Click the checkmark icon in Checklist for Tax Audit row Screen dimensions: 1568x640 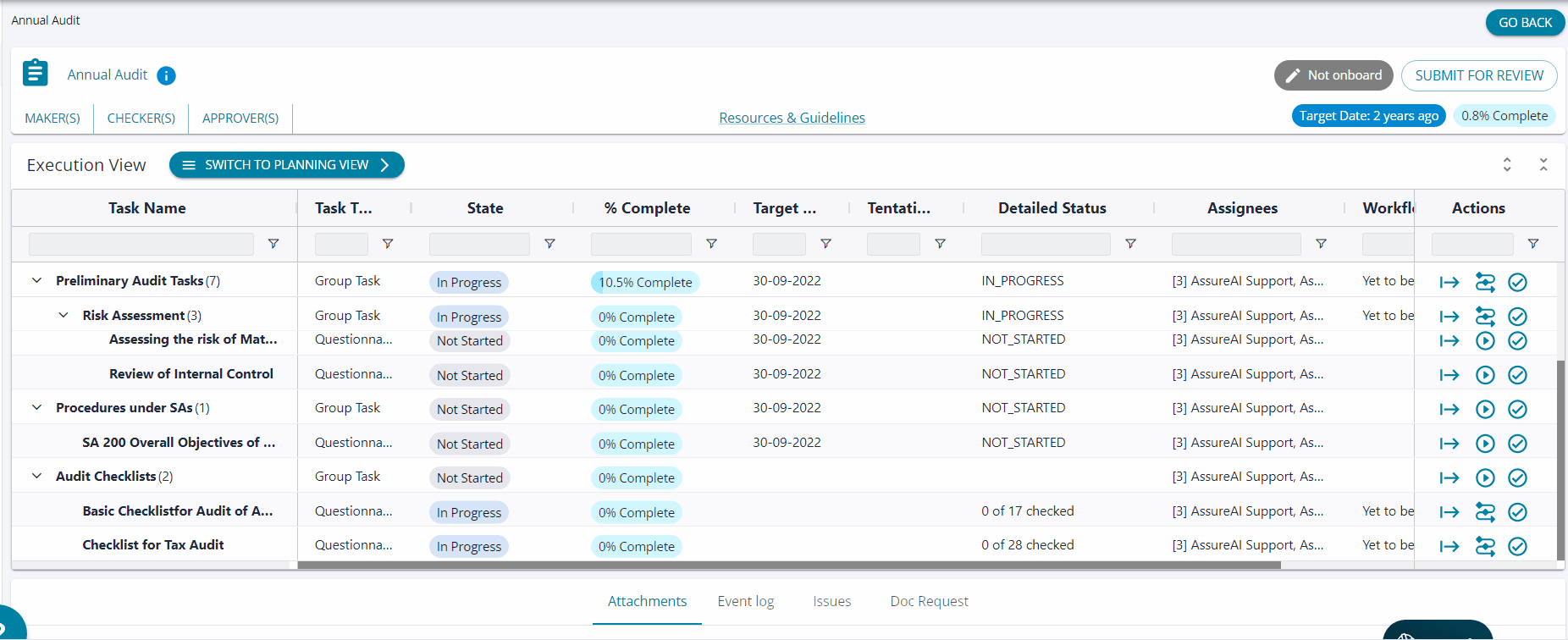click(x=1517, y=547)
